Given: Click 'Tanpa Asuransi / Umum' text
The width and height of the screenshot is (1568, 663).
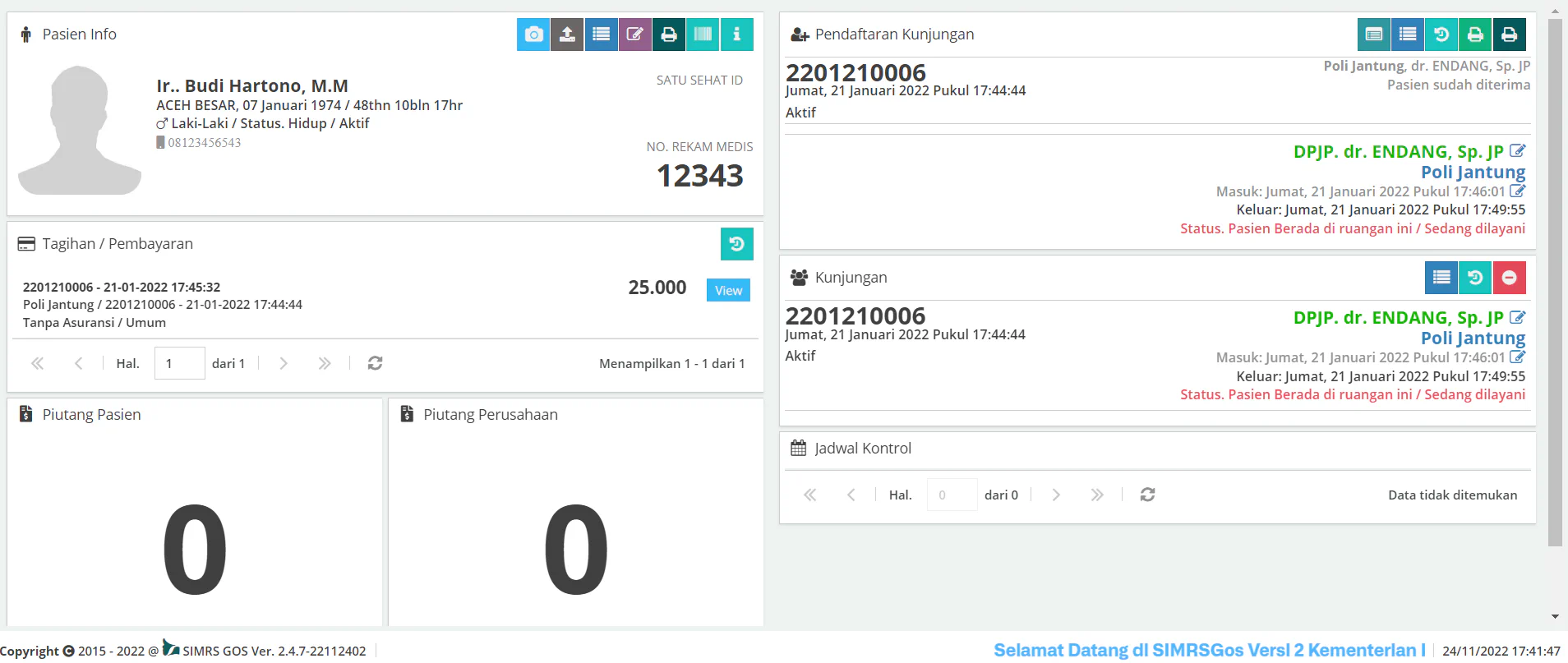Looking at the screenshot, I should pos(95,322).
